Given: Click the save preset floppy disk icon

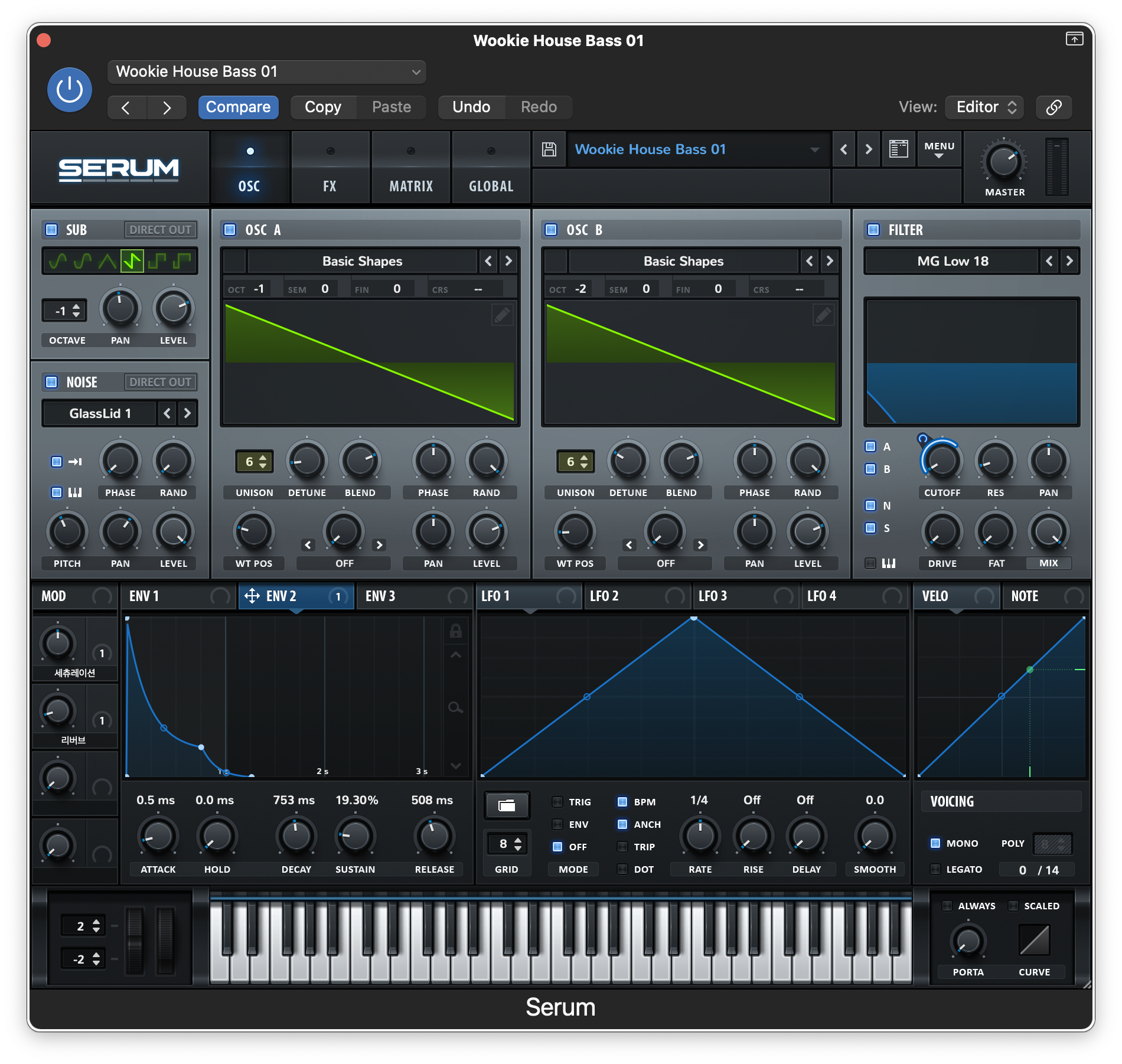Looking at the screenshot, I should click(549, 149).
